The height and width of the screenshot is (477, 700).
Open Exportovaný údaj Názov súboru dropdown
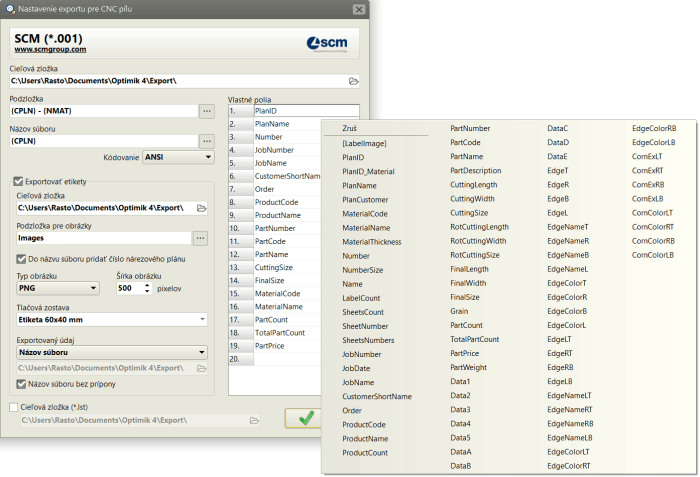(x=112, y=352)
